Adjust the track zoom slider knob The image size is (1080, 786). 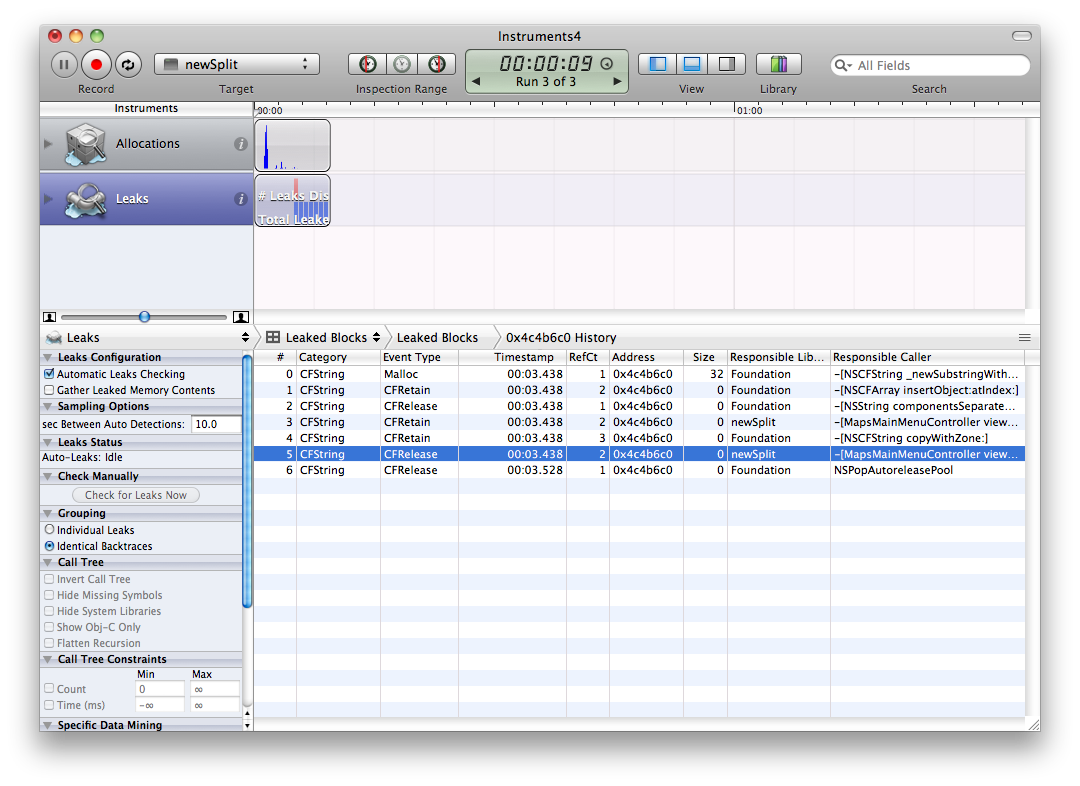pyautogui.click(x=144, y=317)
